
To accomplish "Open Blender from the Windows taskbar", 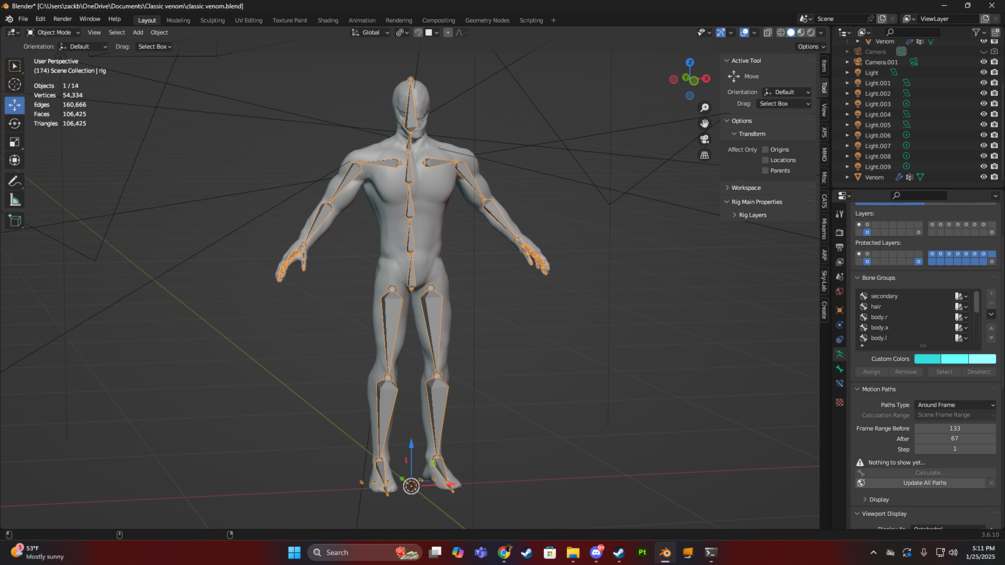I will [x=665, y=552].
